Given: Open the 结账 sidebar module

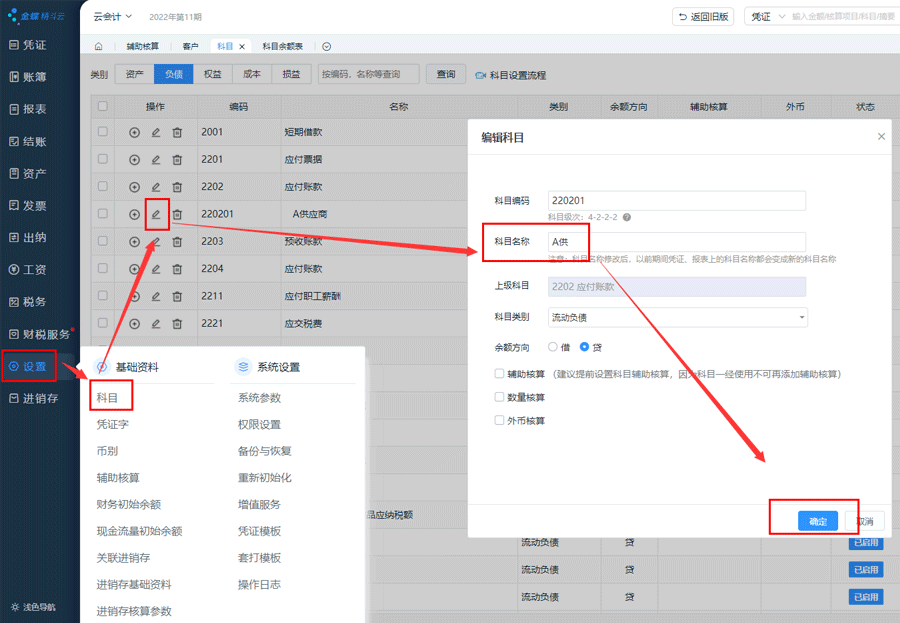Looking at the screenshot, I should click(x=28, y=141).
